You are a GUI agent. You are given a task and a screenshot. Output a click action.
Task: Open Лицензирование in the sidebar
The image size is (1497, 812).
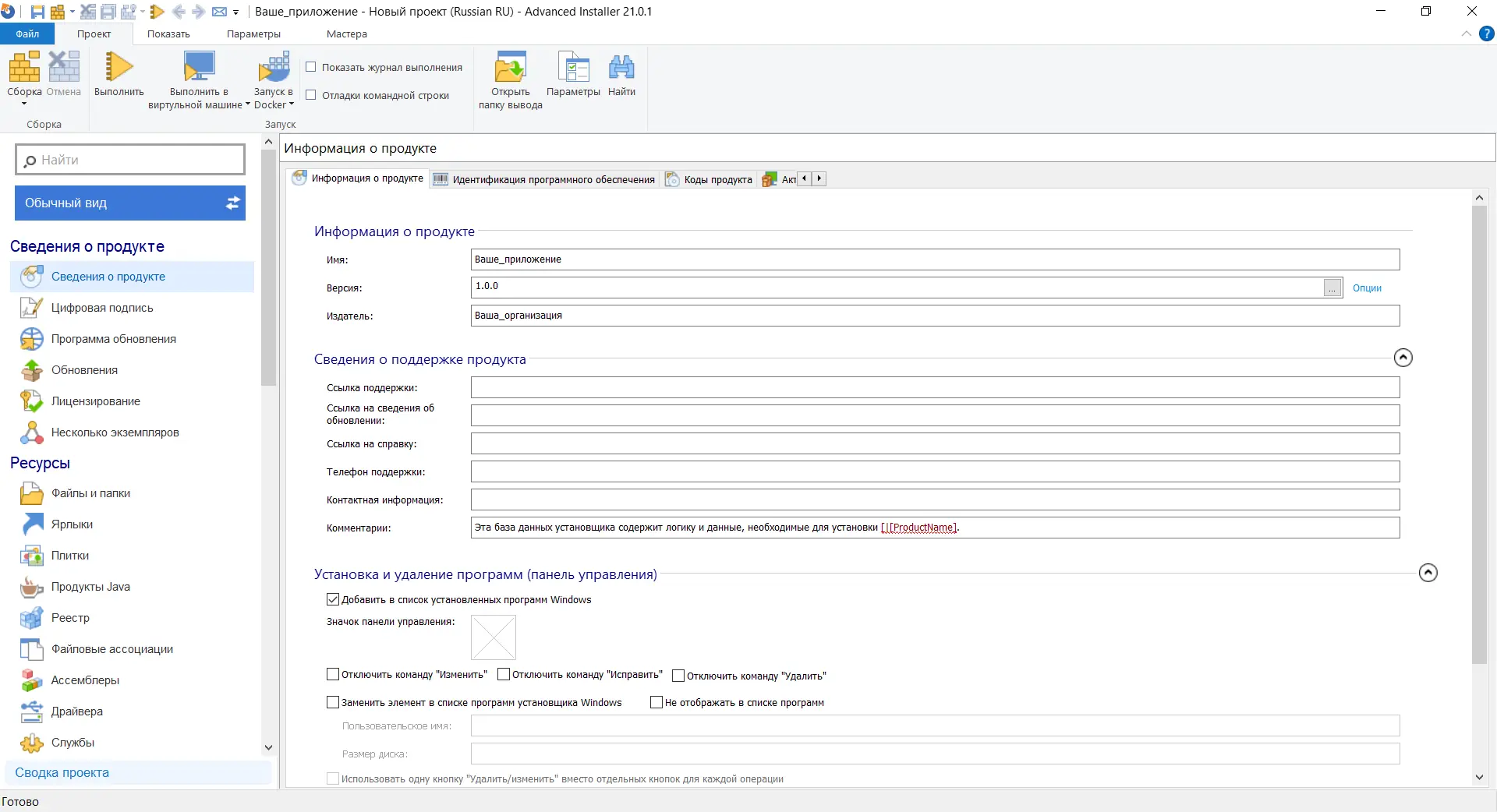pos(132,401)
